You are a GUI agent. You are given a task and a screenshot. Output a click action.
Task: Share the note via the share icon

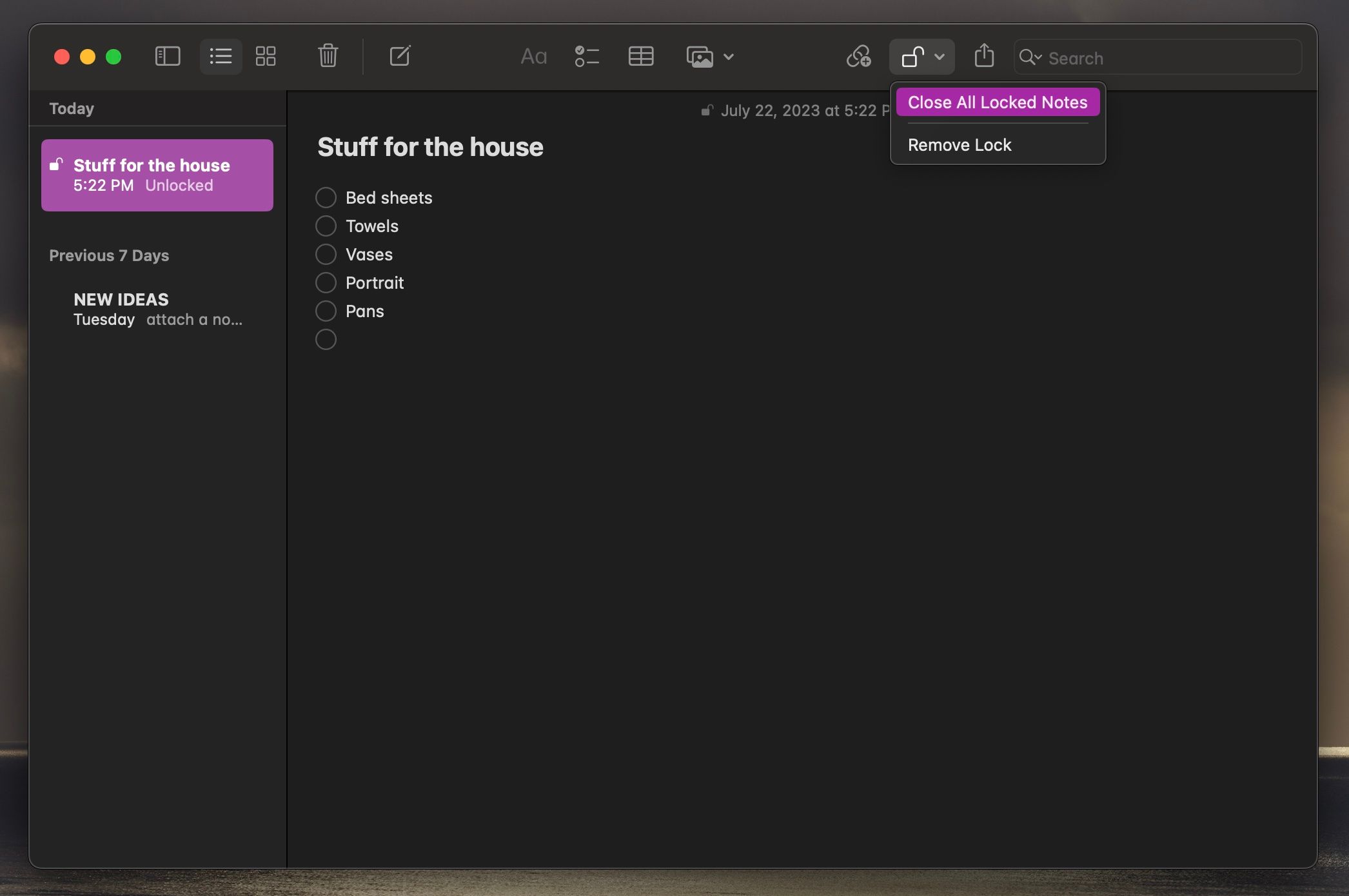pos(983,57)
